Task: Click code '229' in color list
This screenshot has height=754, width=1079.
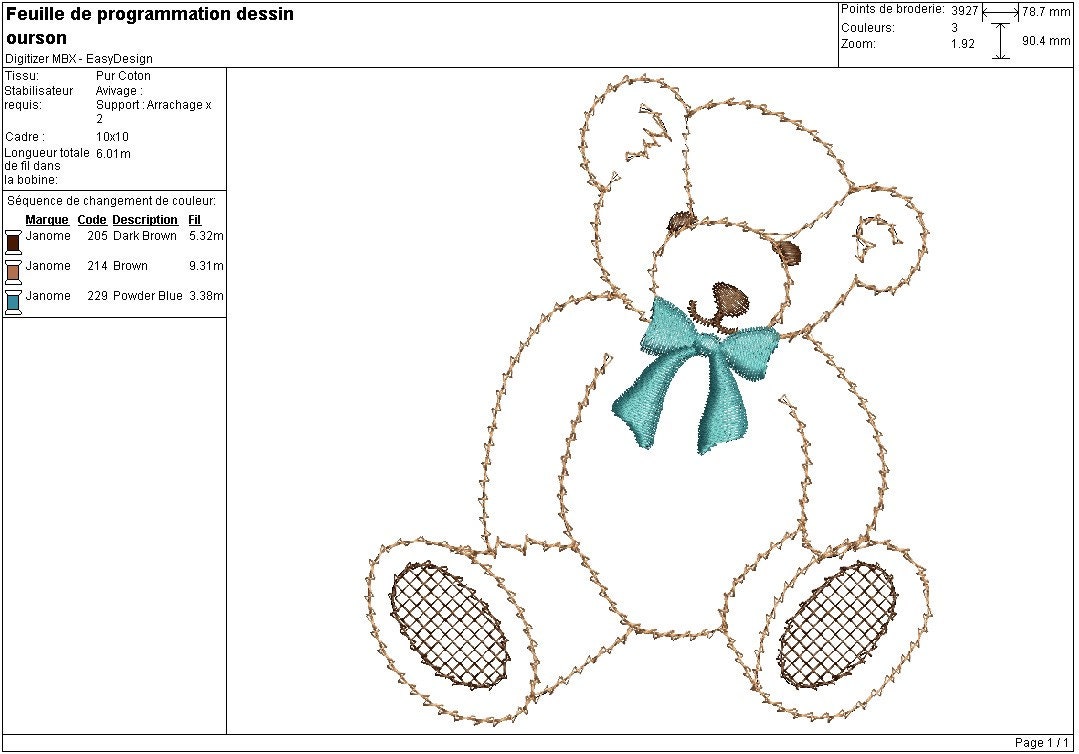Action: (98, 295)
